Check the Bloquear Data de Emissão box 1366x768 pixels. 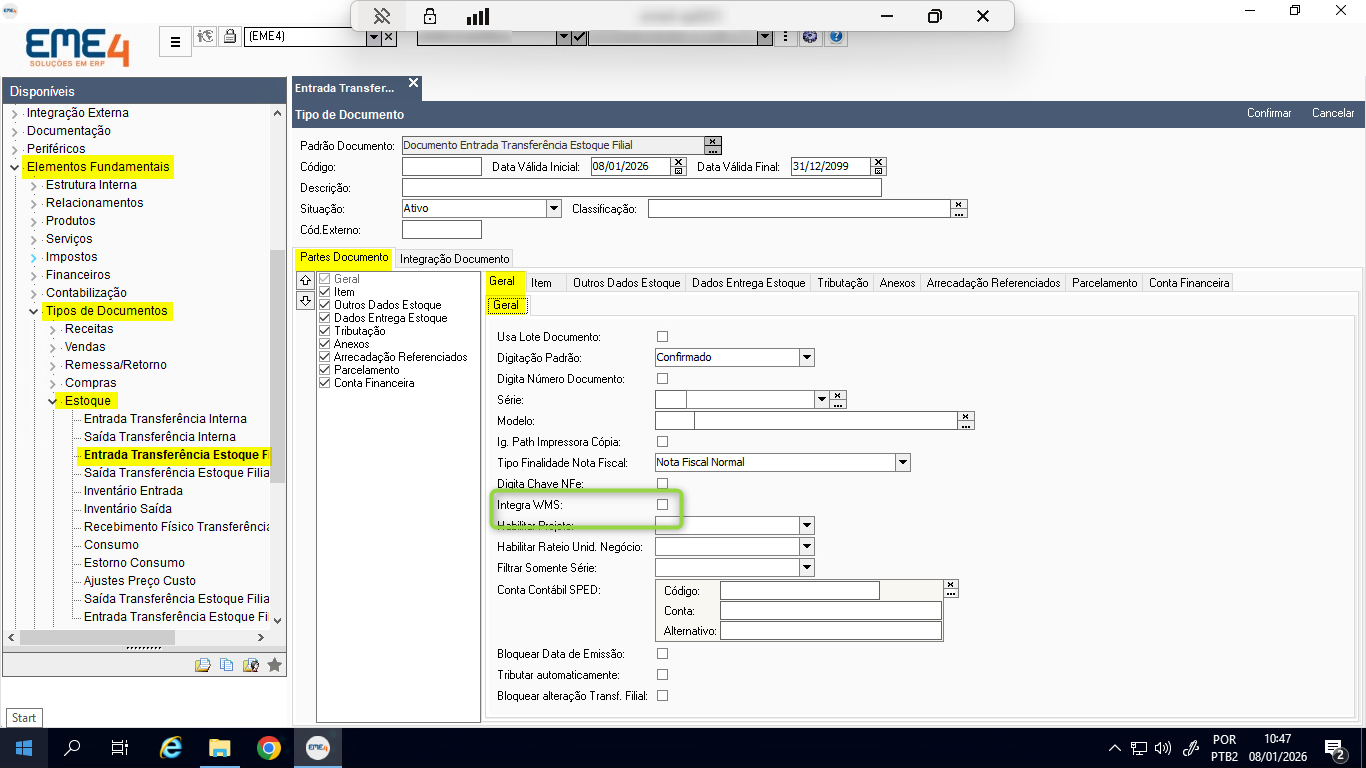662,654
